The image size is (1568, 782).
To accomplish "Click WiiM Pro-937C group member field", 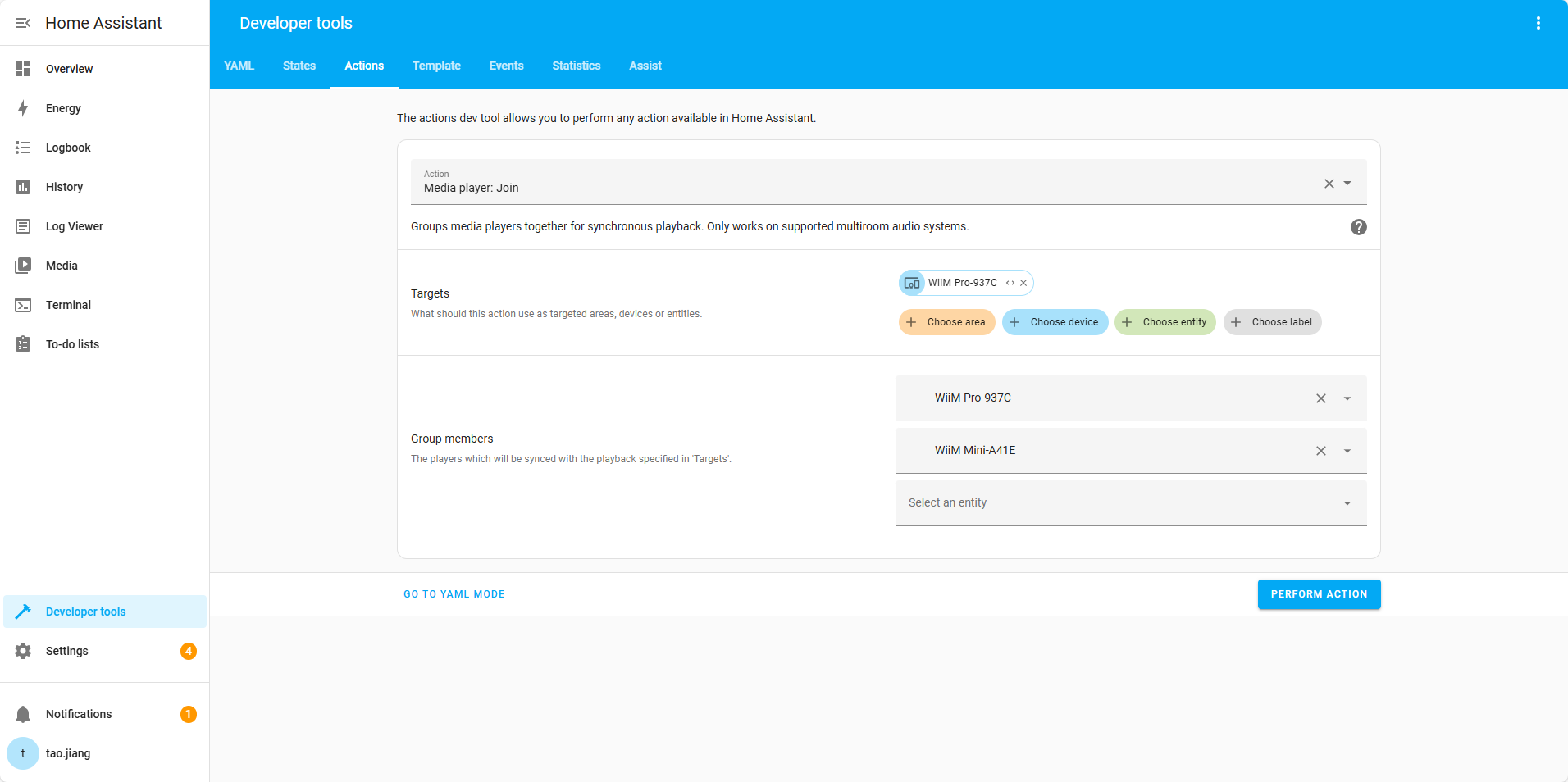I will point(1131,398).
